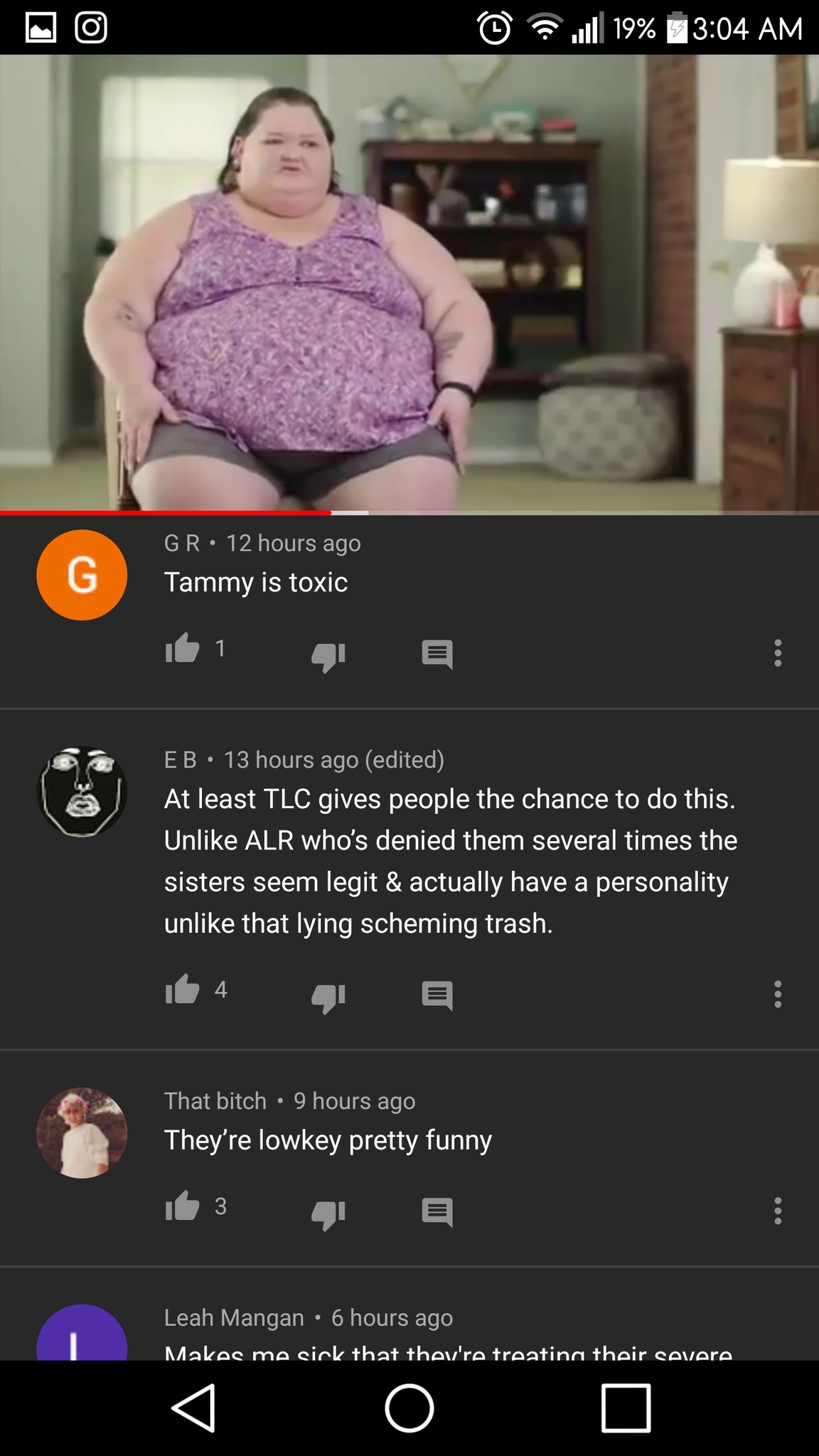The width and height of the screenshot is (819, 1456).
Task: Like the 'They're lowkey pretty funny' comment
Action: (x=183, y=1206)
